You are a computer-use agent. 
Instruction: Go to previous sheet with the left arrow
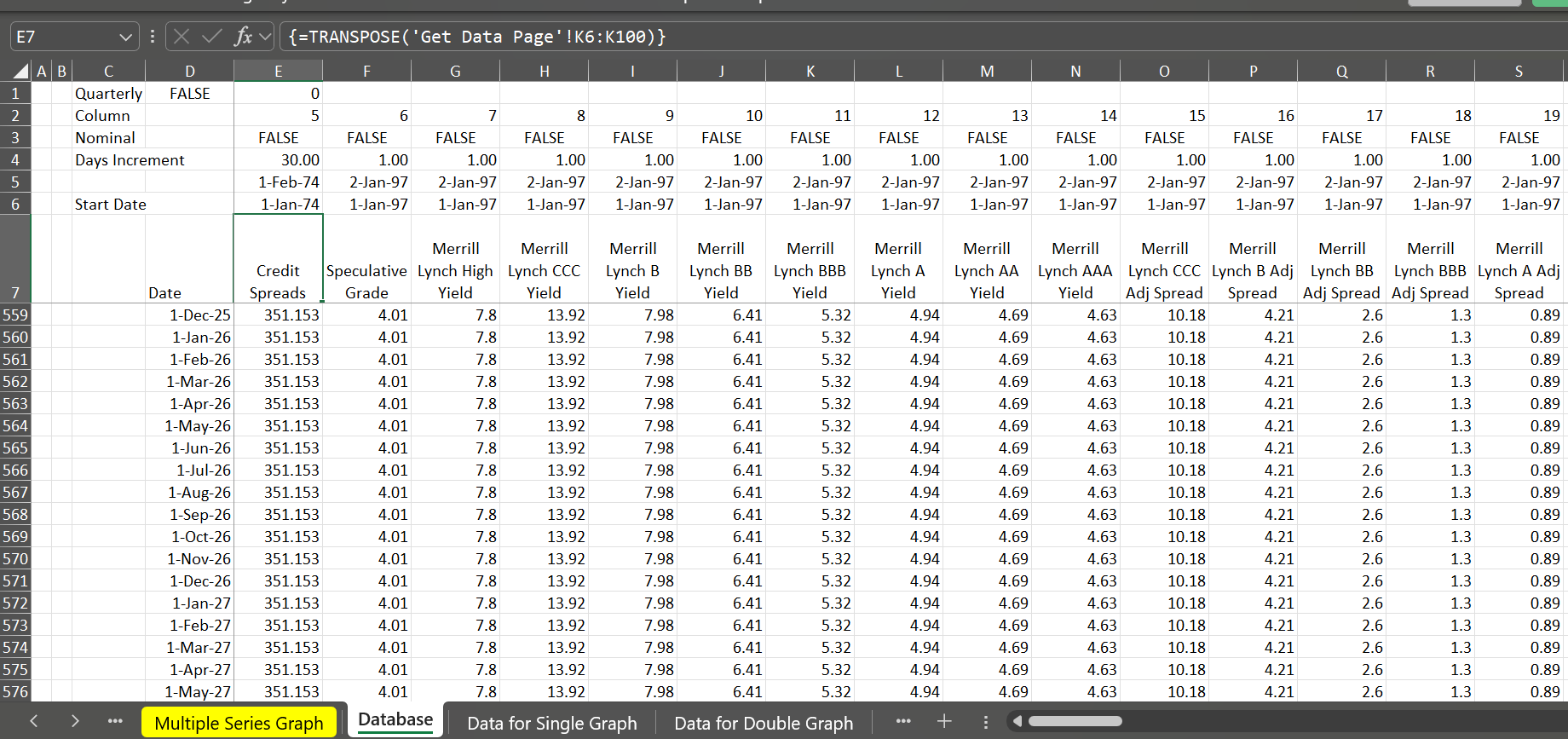34,721
